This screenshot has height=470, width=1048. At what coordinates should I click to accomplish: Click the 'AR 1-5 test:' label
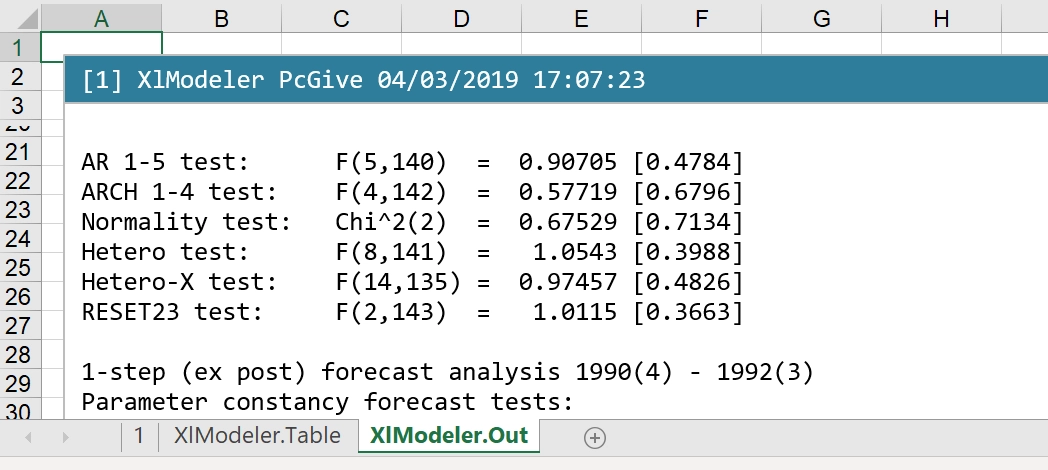(165, 162)
